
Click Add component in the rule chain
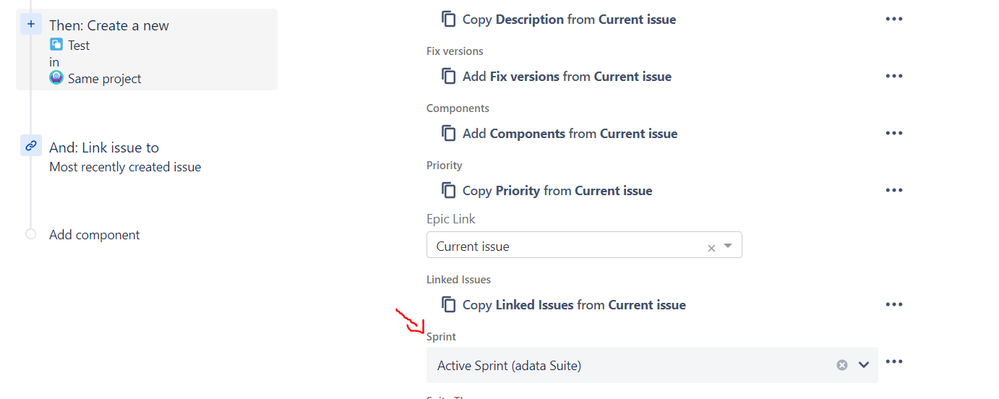click(94, 235)
